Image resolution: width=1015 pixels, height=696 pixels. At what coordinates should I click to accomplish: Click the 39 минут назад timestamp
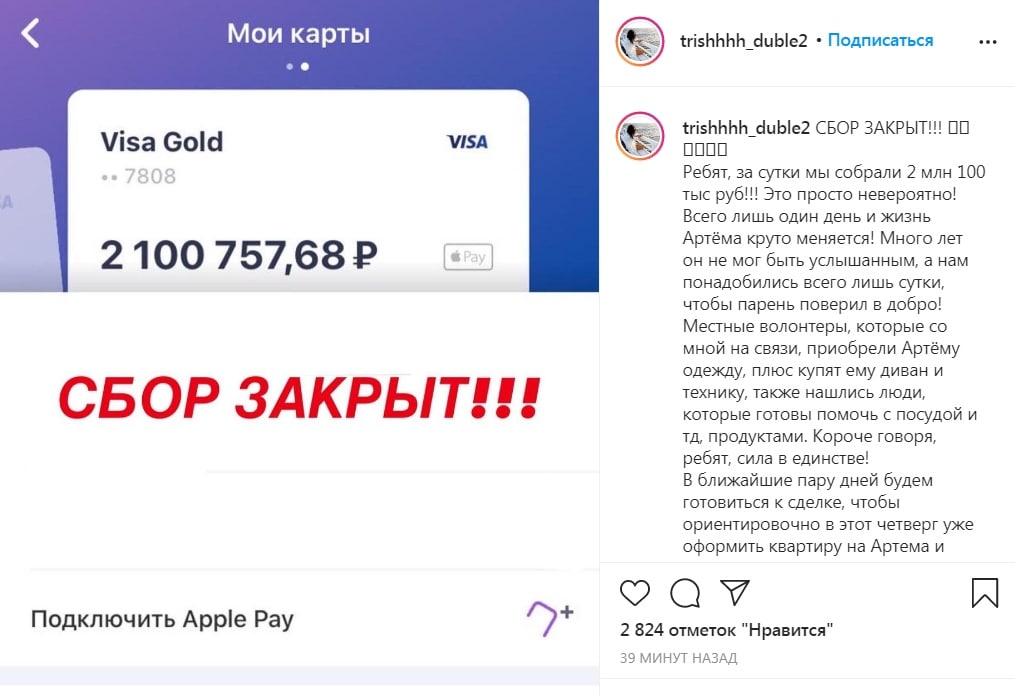(x=678, y=658)
